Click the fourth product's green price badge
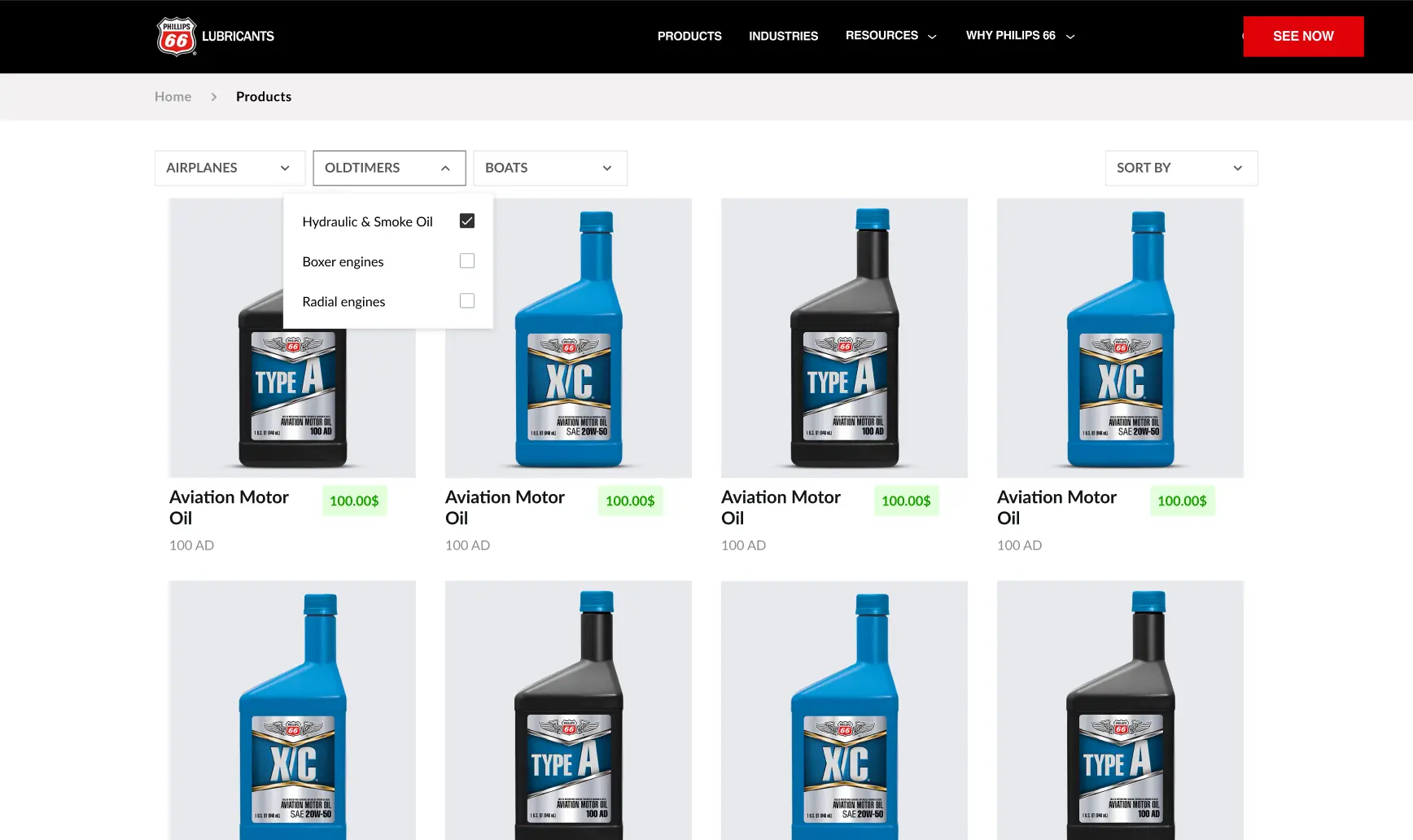 [x=1182, y=501]
